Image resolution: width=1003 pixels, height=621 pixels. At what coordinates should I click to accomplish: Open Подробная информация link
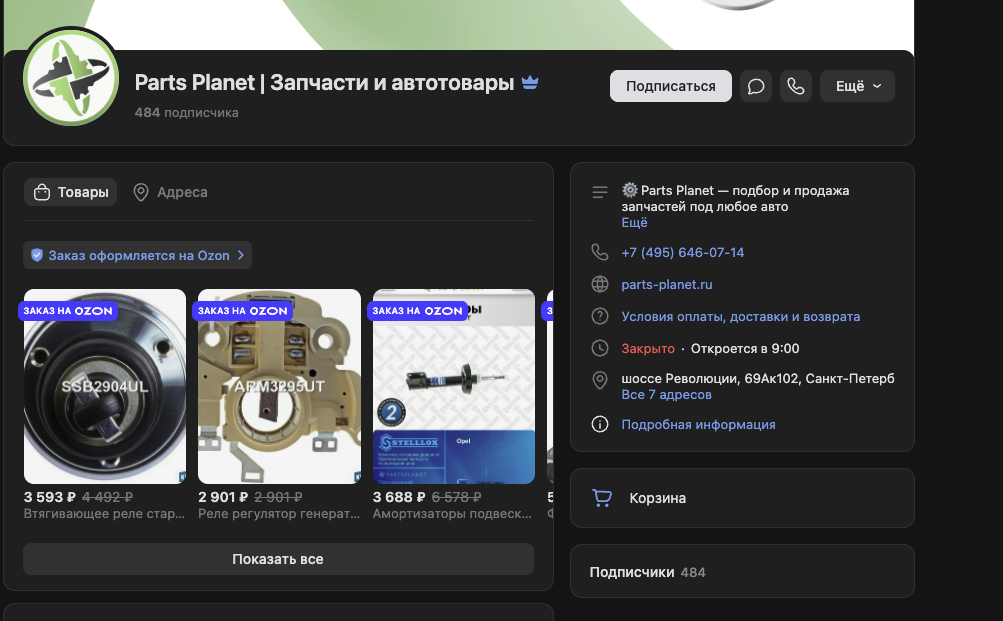coord(698,424)
